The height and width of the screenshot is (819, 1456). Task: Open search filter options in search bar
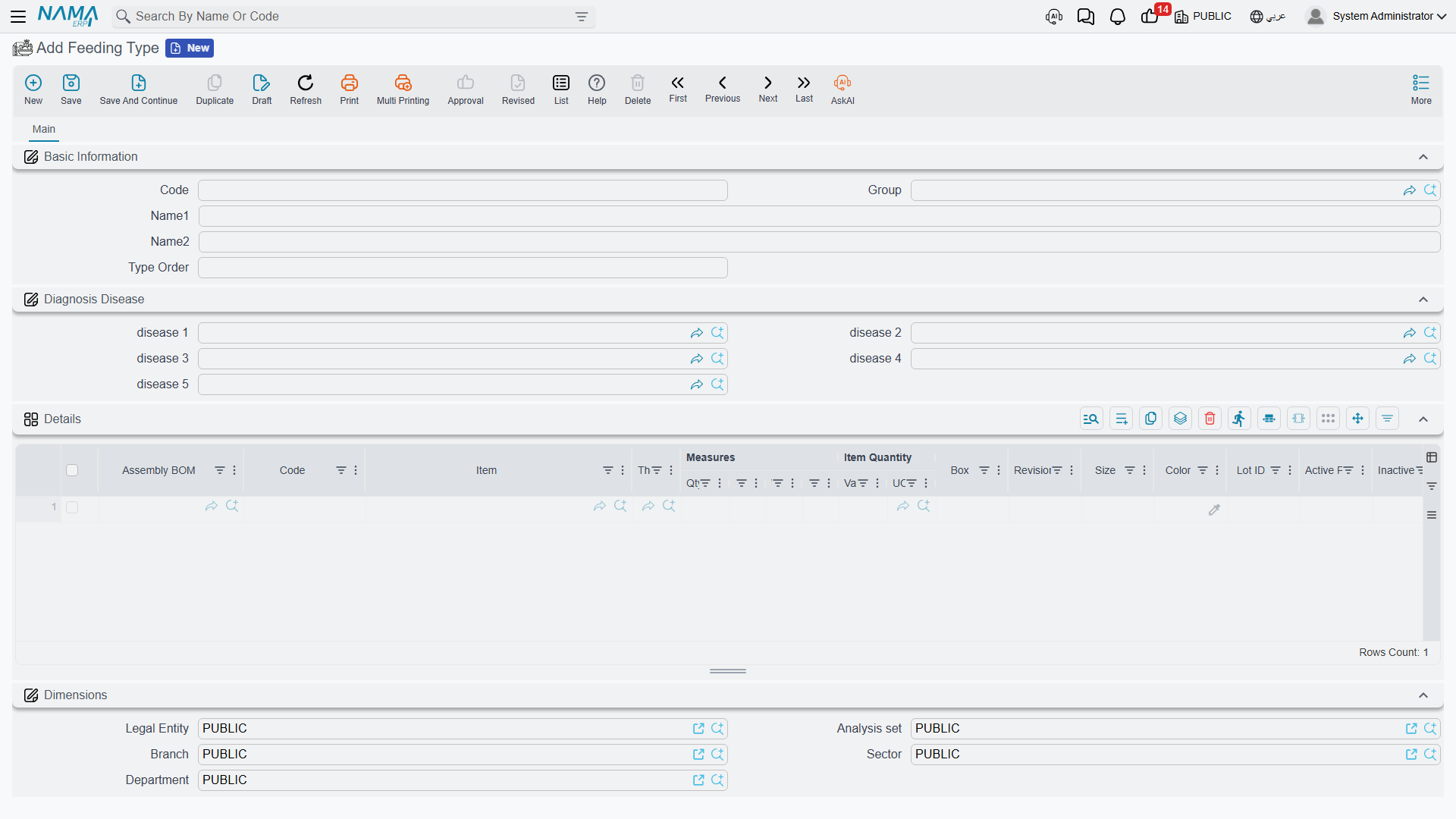(582, 17)
